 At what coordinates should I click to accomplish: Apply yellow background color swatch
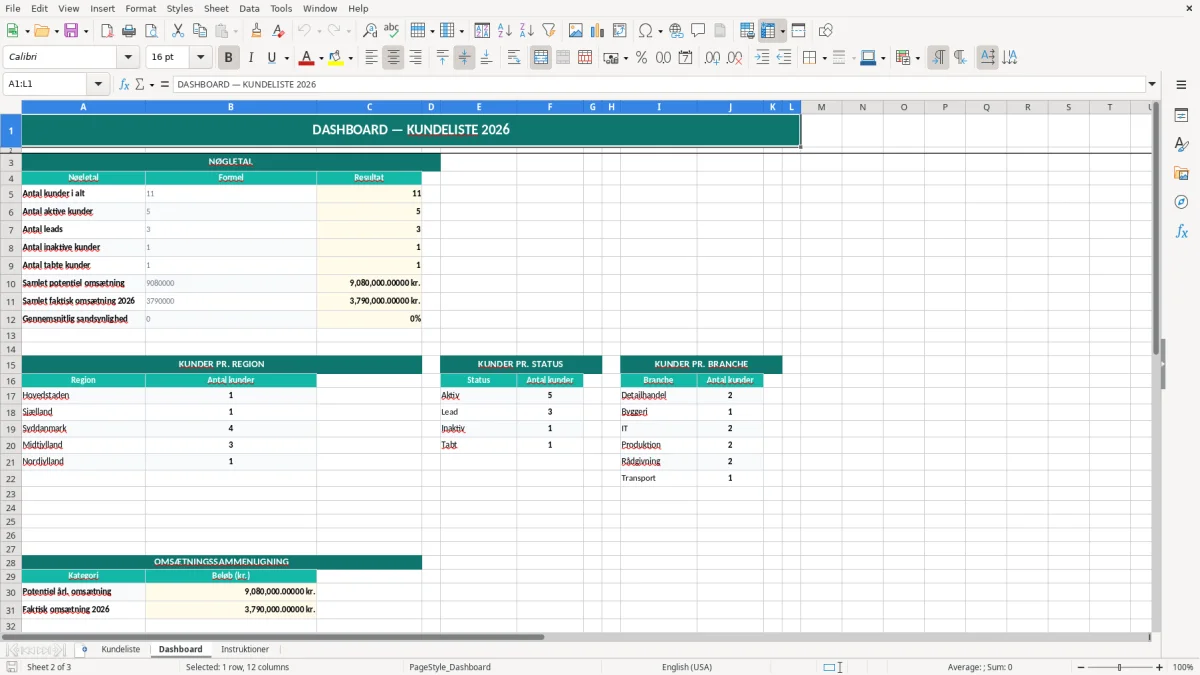coord(336,58)
